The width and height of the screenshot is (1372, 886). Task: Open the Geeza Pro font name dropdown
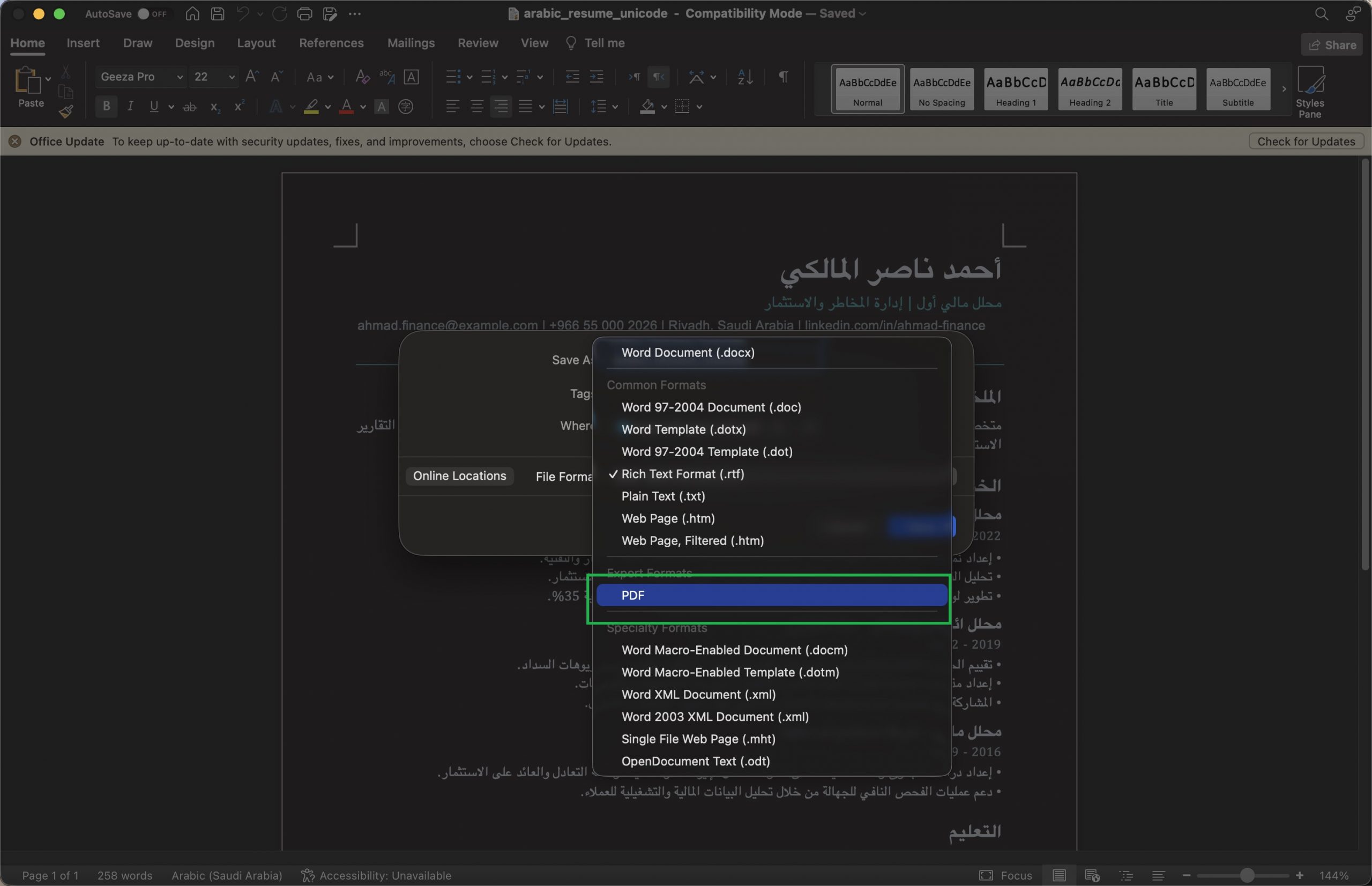[x=180, y=77]
